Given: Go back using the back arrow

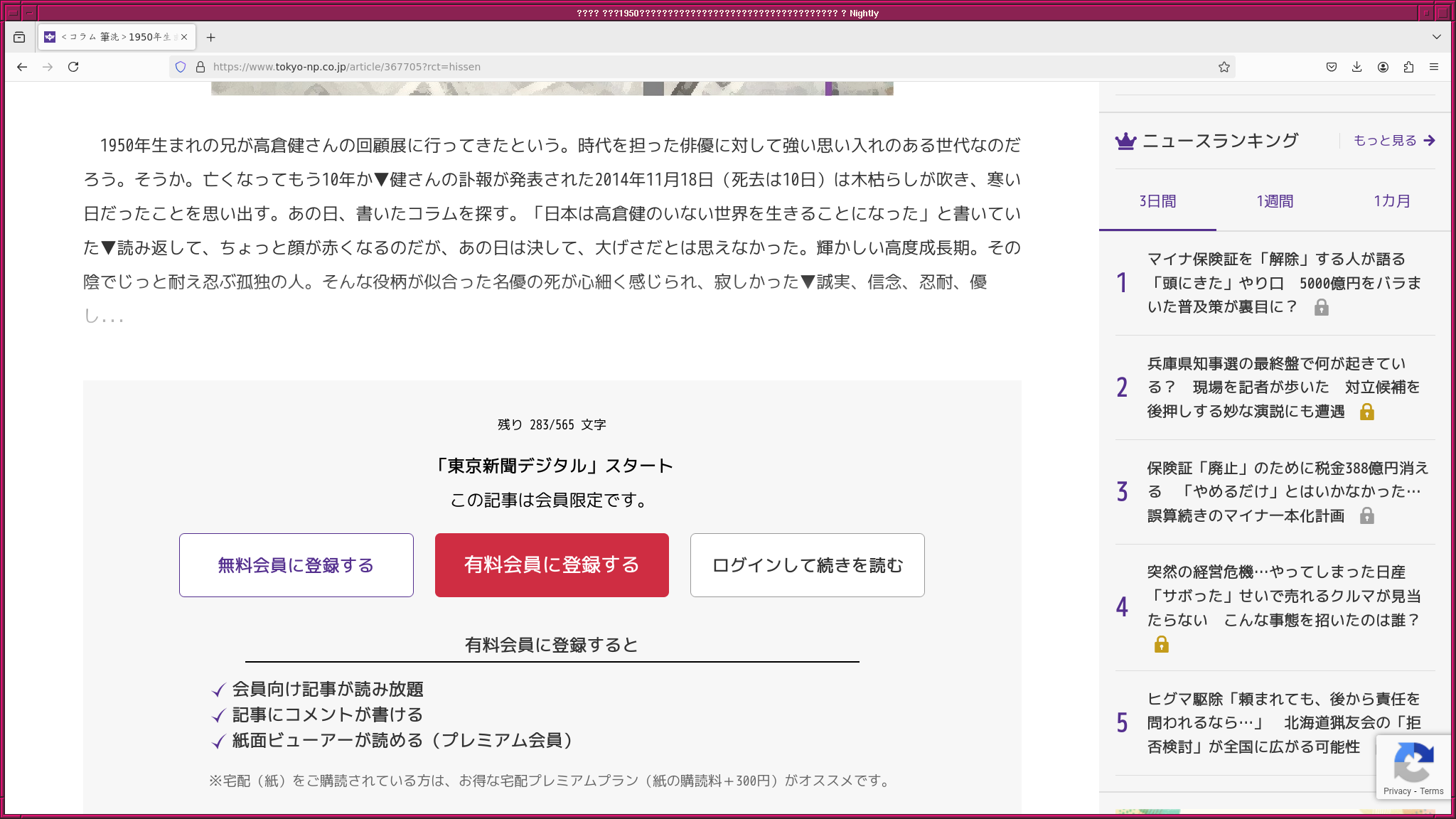Looking at the screenshot, I should 22,67.
